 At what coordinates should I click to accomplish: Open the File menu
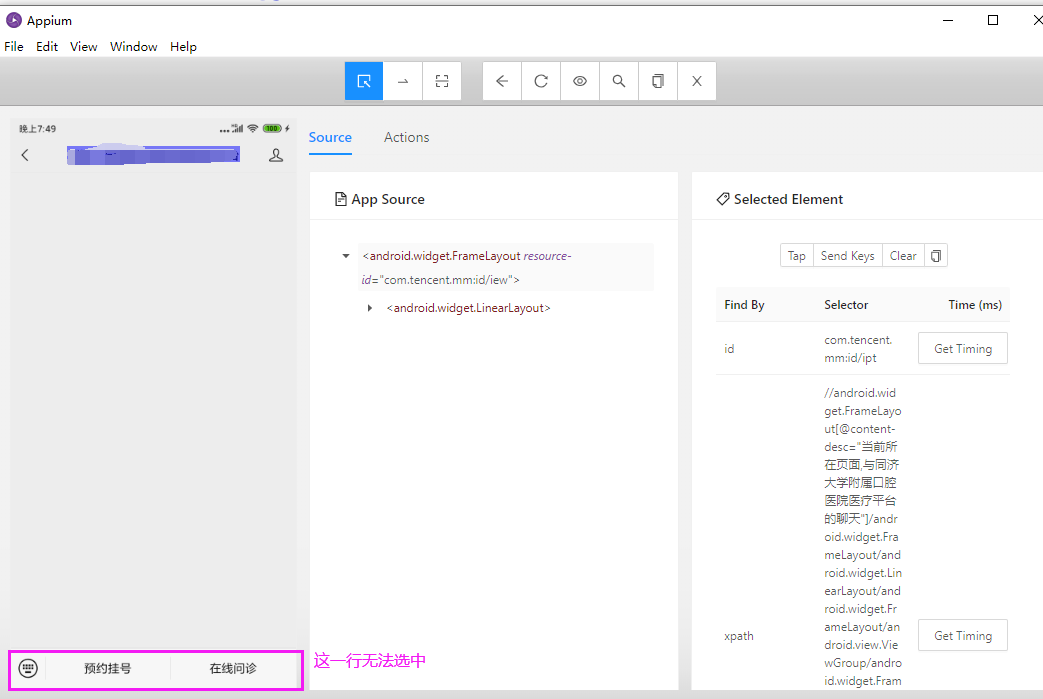(14, 47)
